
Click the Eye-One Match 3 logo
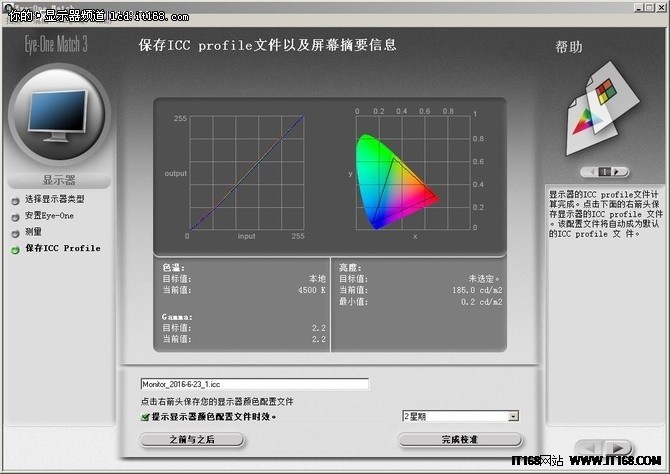56,44
